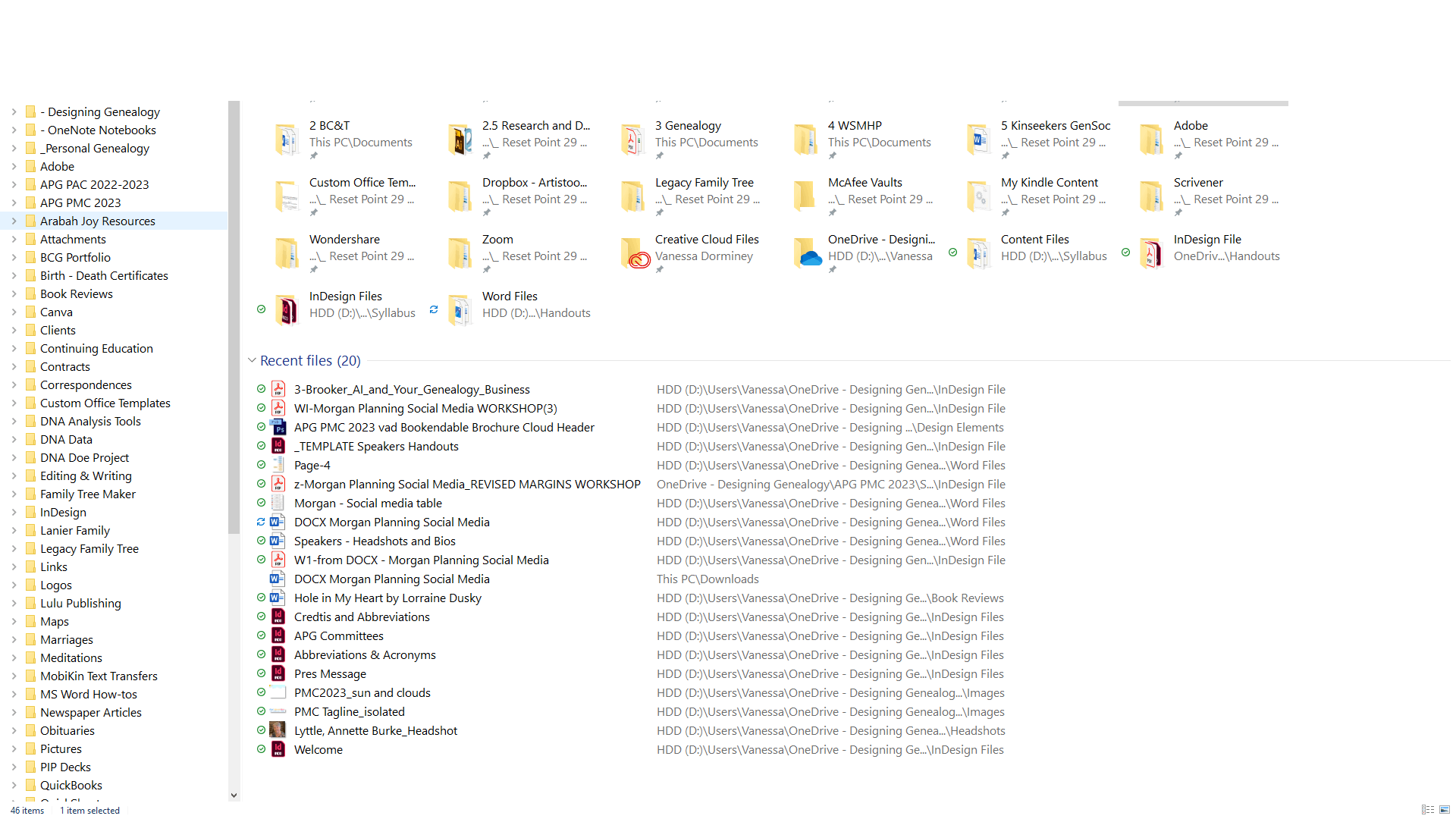Screen dimensions: 1456x819
Task: Expand the DNA Doe Project folder node
Action: pyautogui.click(x=14, y=458)
